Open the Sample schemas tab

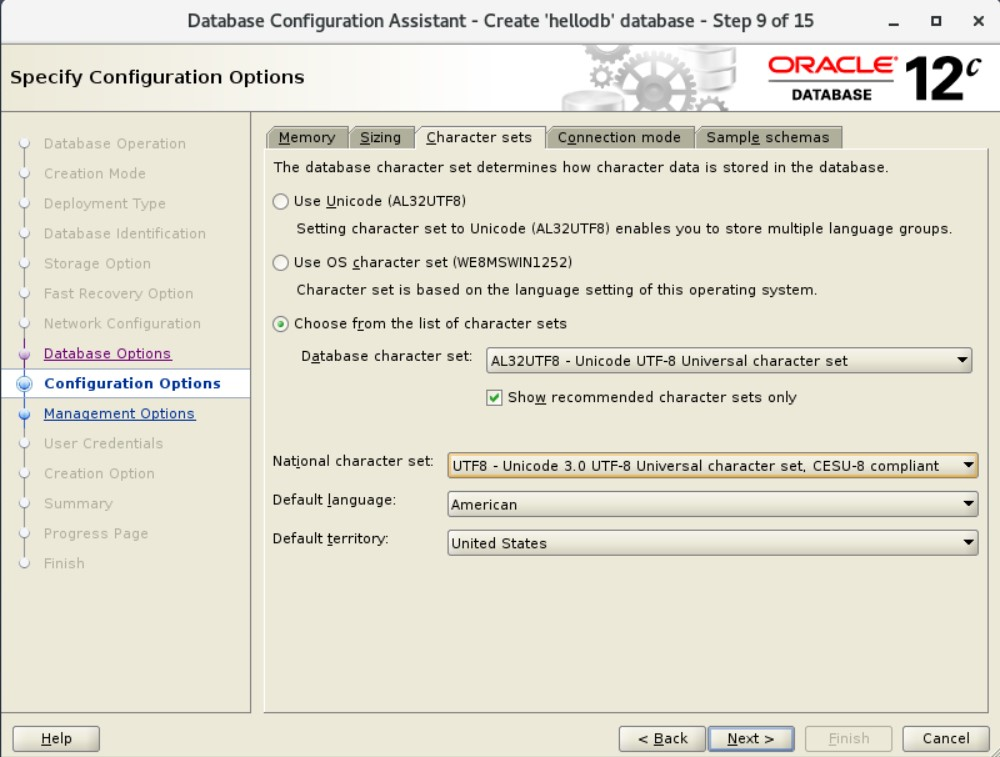pos(768,137)
